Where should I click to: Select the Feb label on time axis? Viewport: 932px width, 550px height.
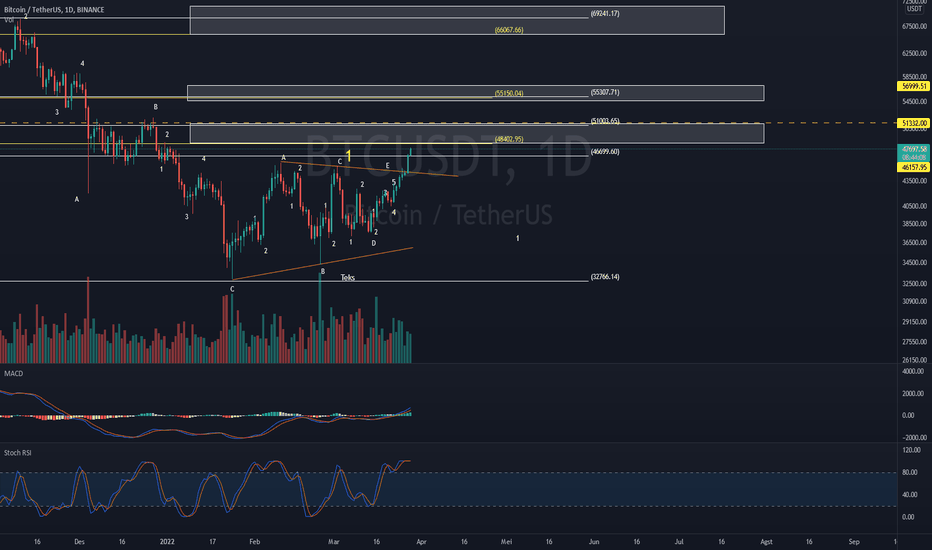(255, 542)
